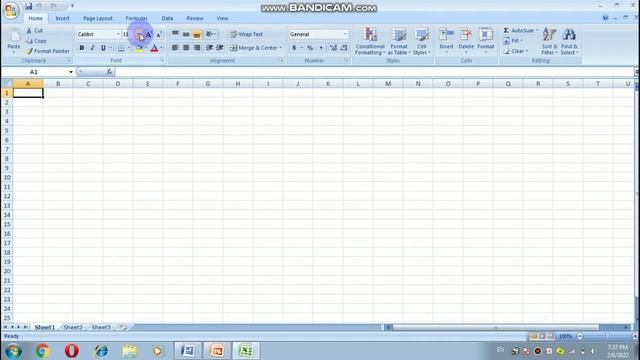
Task: Align text to the right
Action: pos(197,48)
